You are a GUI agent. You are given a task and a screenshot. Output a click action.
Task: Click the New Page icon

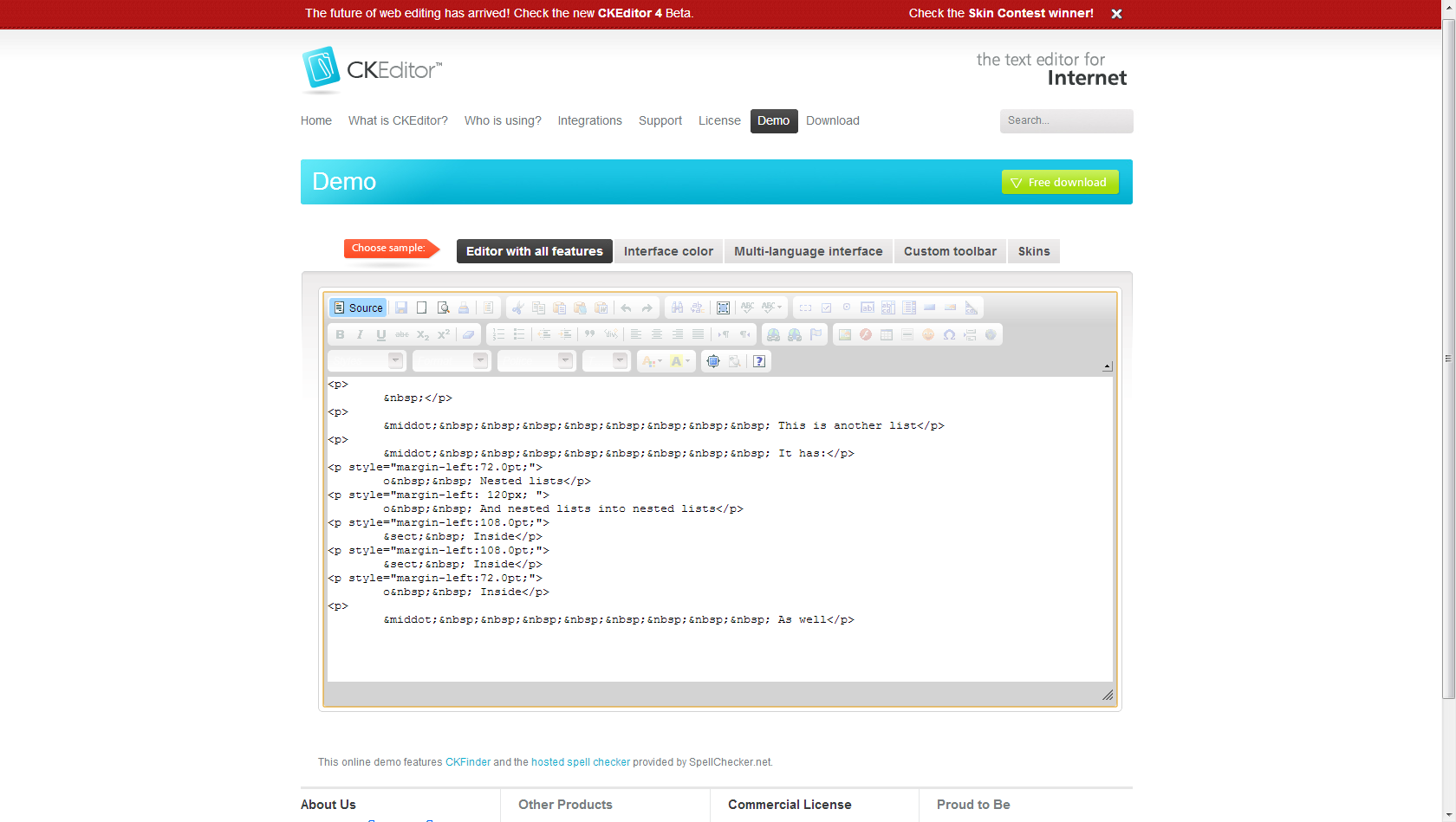click(x=422, y=307)
